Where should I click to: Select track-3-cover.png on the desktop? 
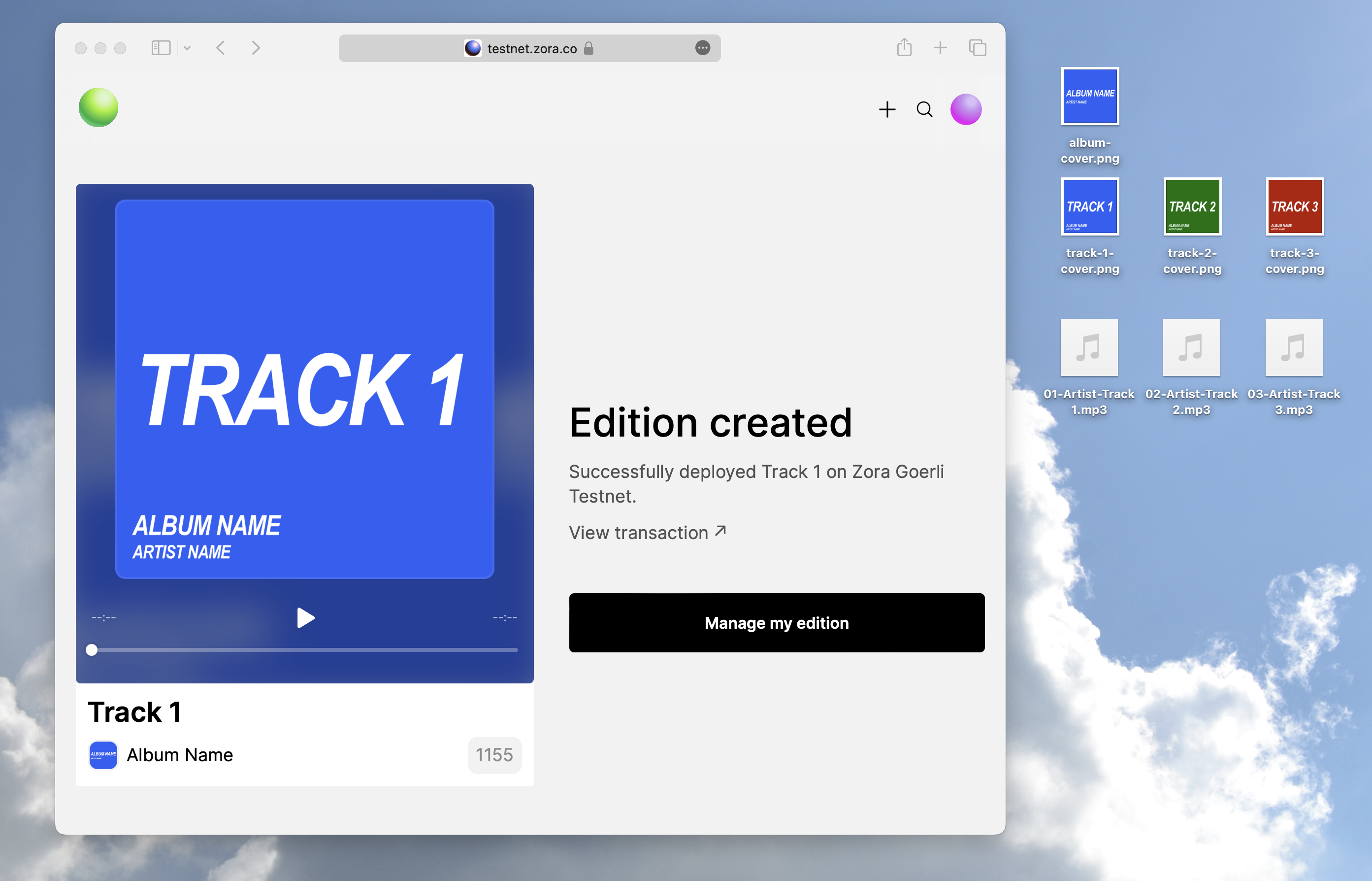(x=1294, y=227)
